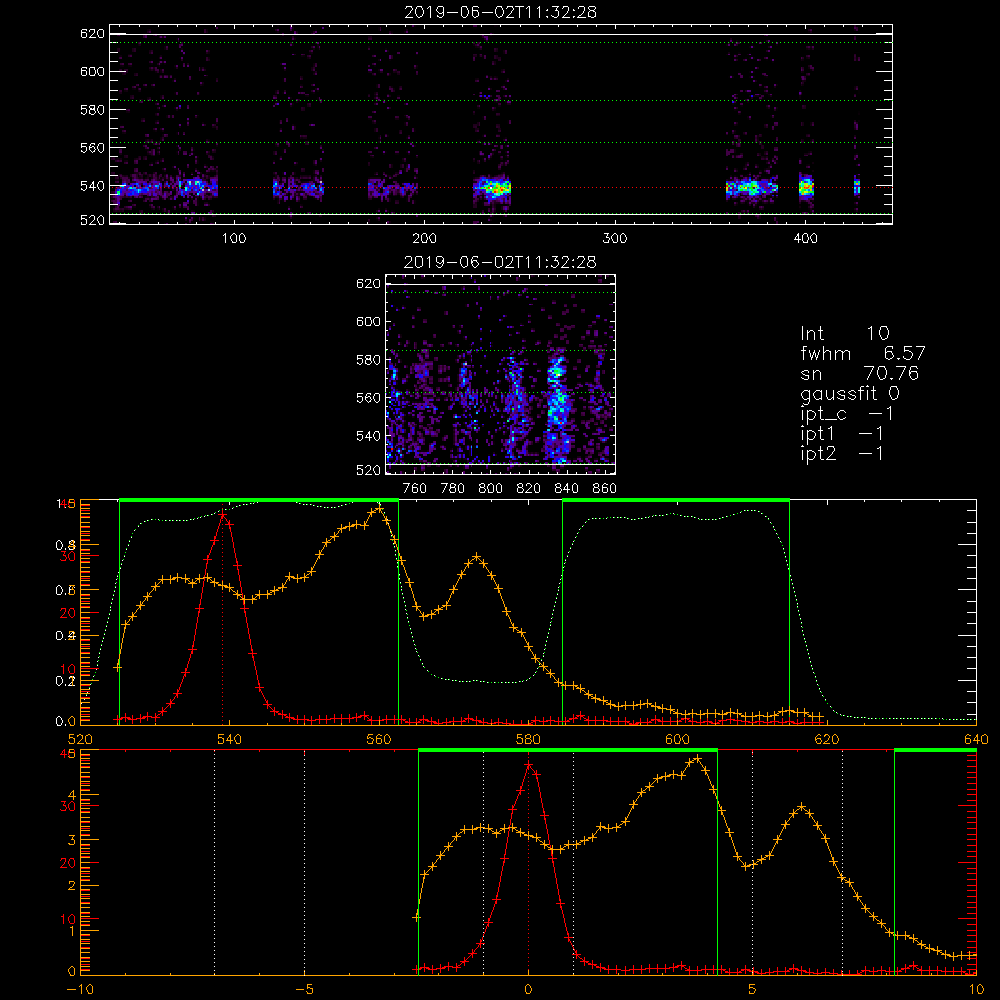Image resolution: width=1000 pixels, height=1000 pixels.
Task: Click y-axis label '600' of the middle spectrogram
Action: point(369,321)
